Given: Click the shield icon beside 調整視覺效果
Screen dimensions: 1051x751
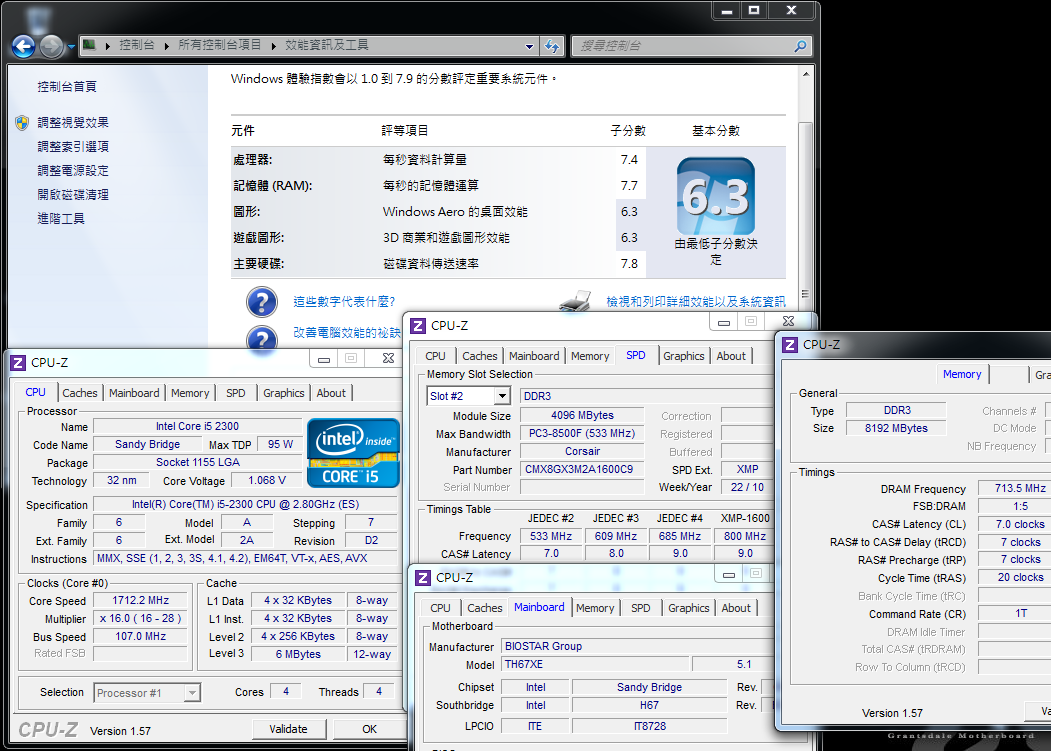Looking at the screenshot, I should [x=22, y=123].
